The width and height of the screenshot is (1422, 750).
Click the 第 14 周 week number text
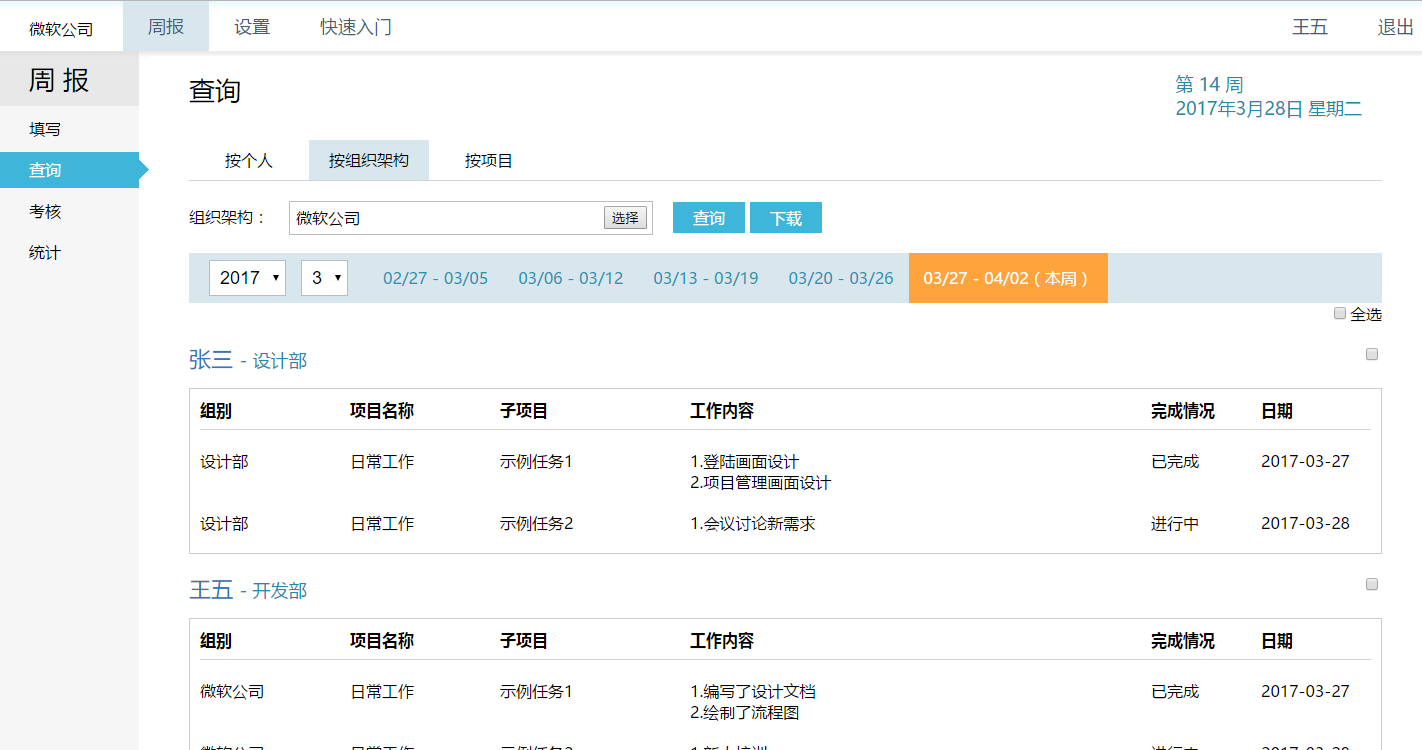point(1209,85)
